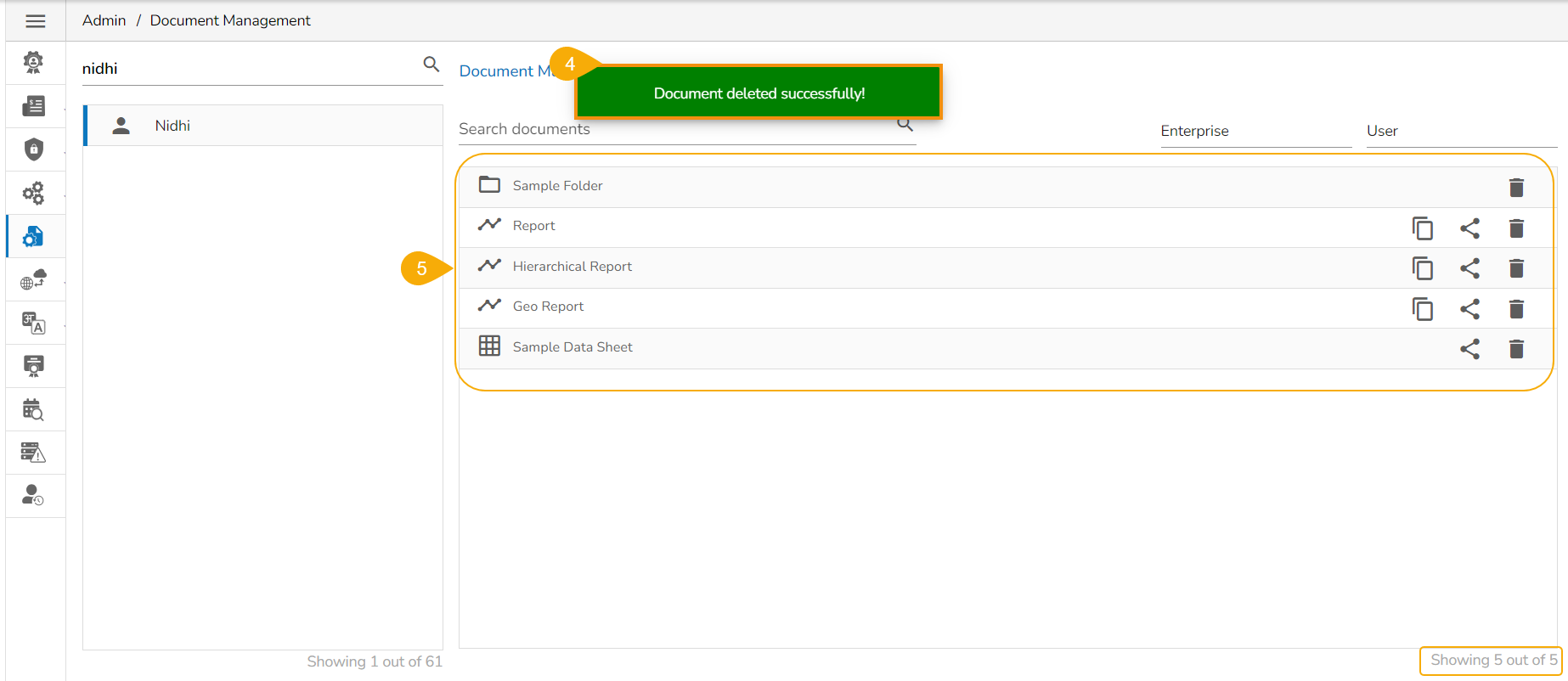Click the 'Document deleted successfully!' notification
This screenshot has height=681, width=1568.
759,93
